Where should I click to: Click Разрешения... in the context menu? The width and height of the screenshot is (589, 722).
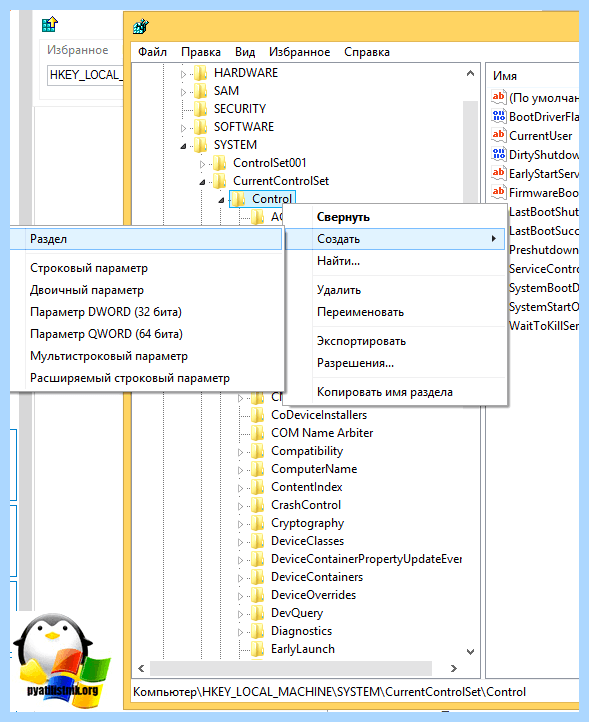click(x=396, y=363)
